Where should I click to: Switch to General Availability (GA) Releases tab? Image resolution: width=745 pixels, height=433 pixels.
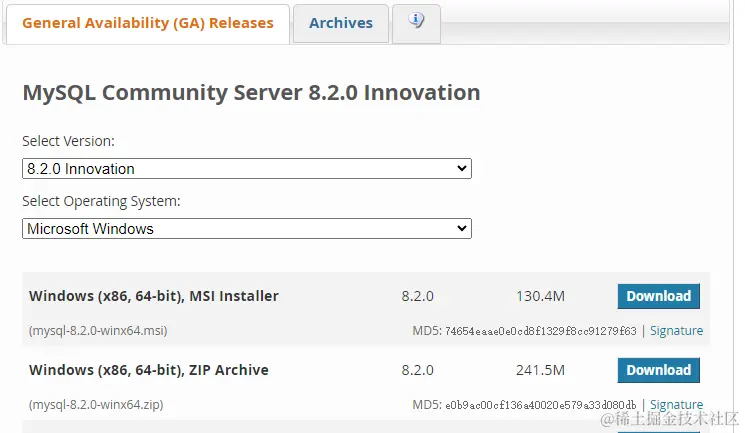148,23
